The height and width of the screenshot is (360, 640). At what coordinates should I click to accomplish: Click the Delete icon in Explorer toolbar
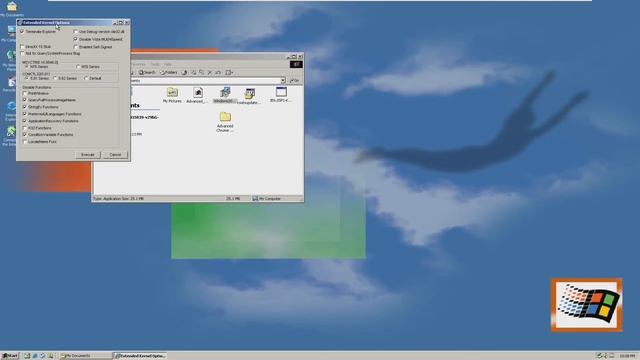click(x=210, y=73)
